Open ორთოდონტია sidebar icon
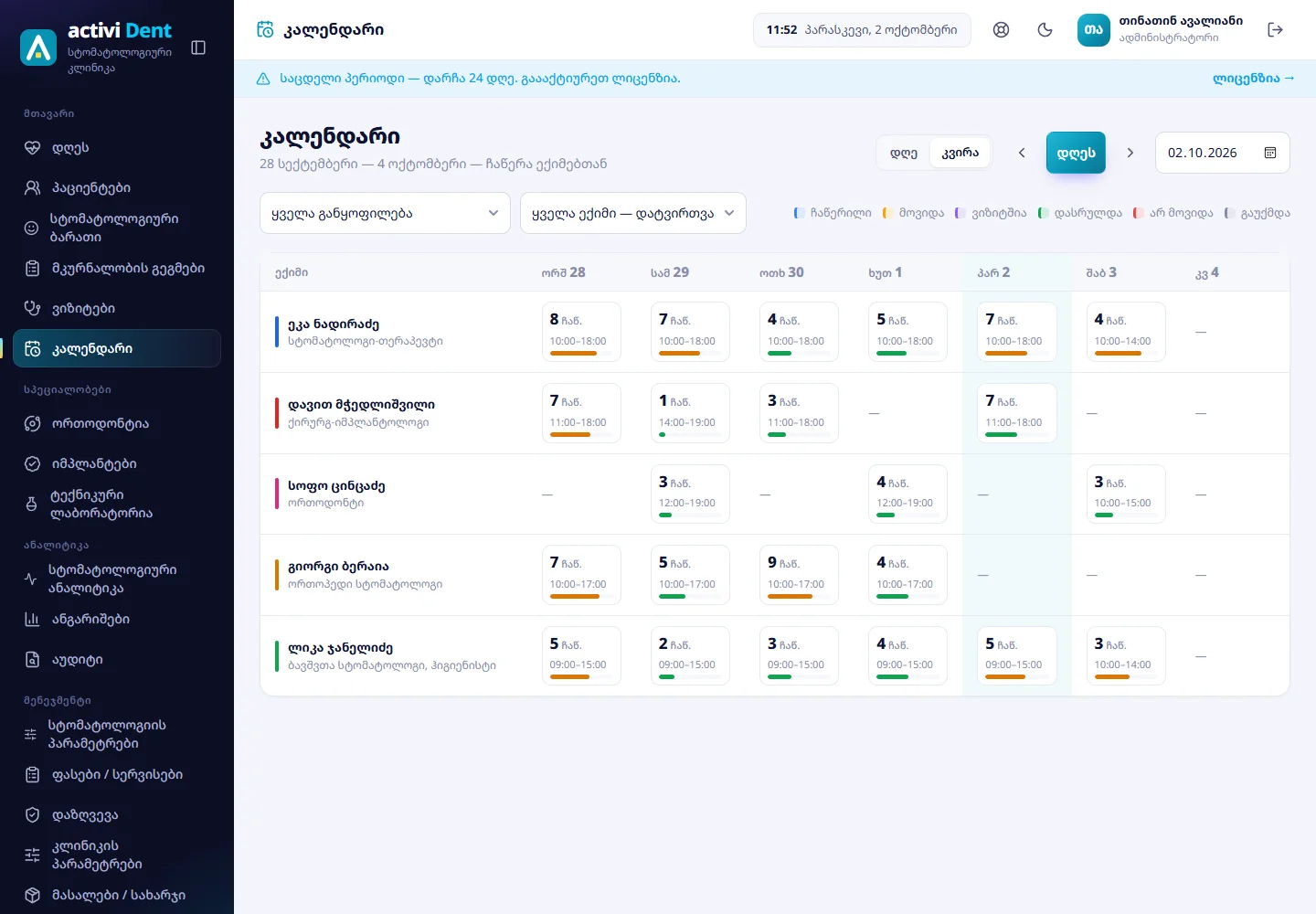The height and width of the screenshot is (914, 1316). tap(32, 423)
